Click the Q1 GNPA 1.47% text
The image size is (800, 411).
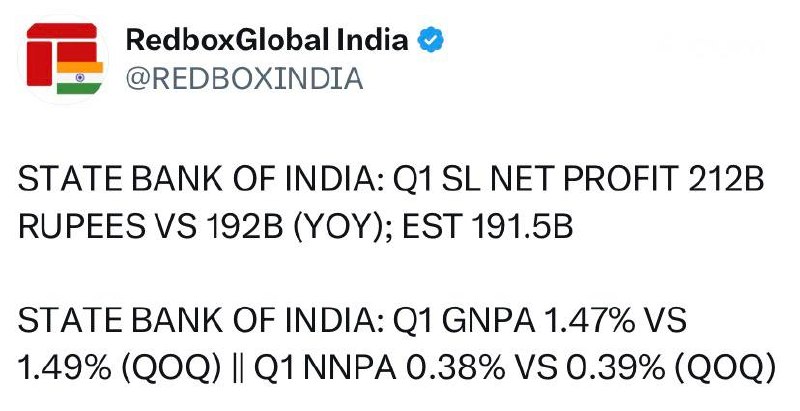tap(514, 321)
